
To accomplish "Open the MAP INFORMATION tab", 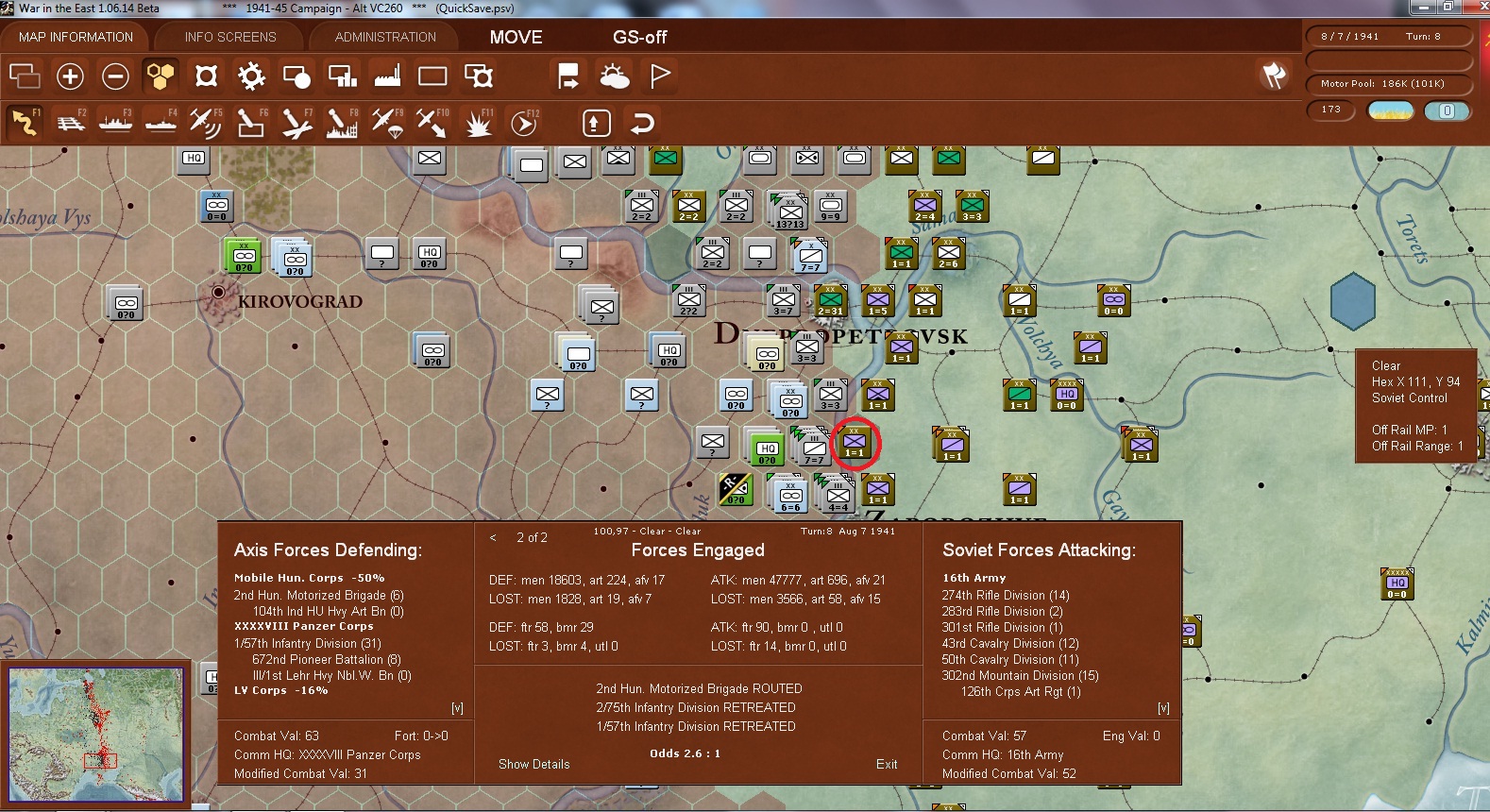I will (x=76, y=37).
